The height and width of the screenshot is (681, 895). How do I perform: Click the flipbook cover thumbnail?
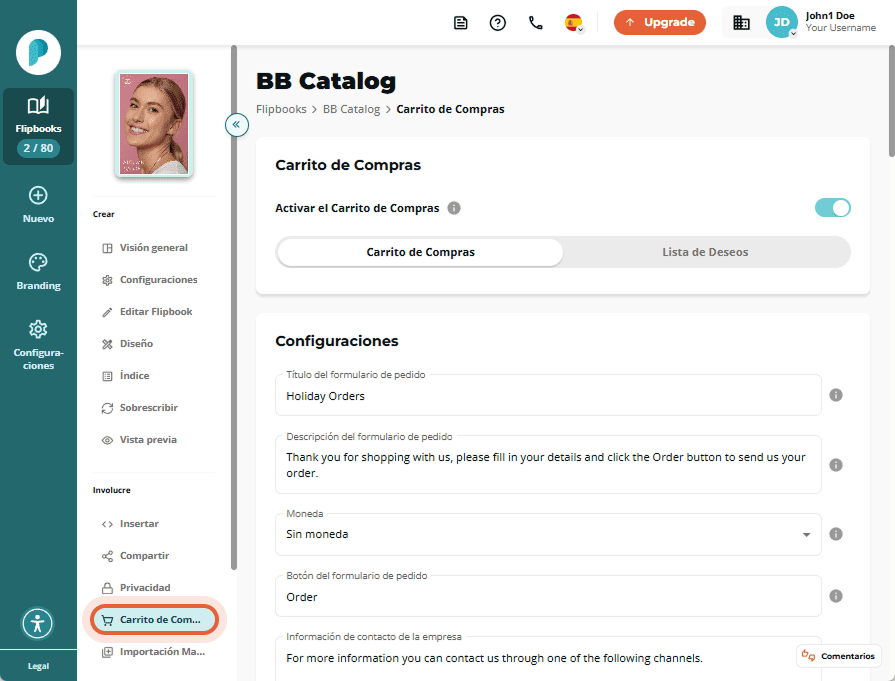point(154,124)
